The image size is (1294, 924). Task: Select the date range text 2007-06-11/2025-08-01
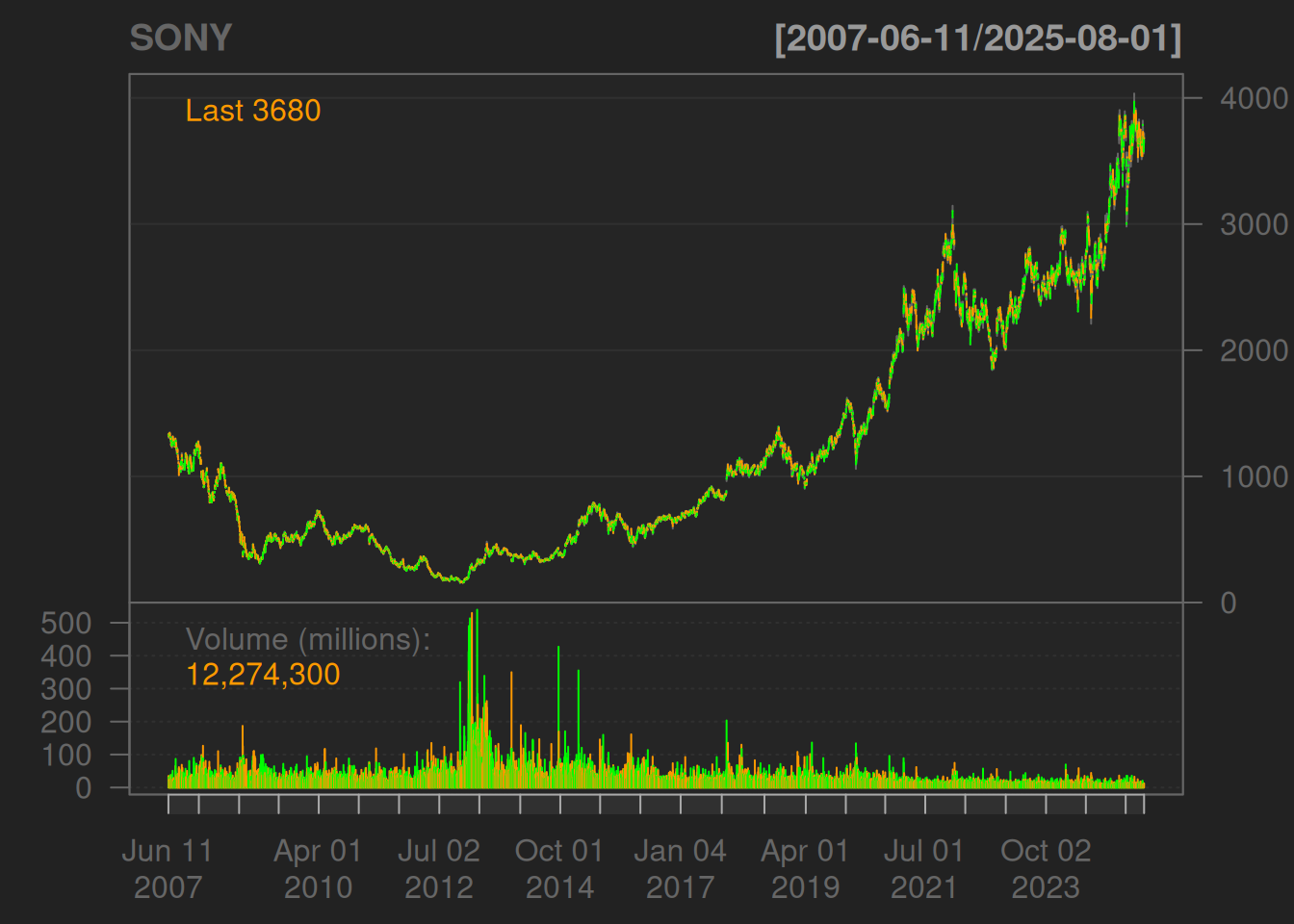pos(977,38)
